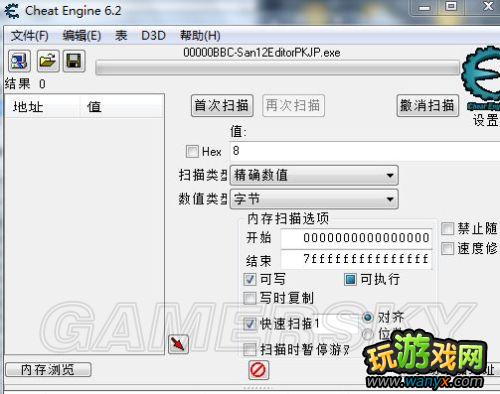Open the 文件(F) menu

point(29,36)
